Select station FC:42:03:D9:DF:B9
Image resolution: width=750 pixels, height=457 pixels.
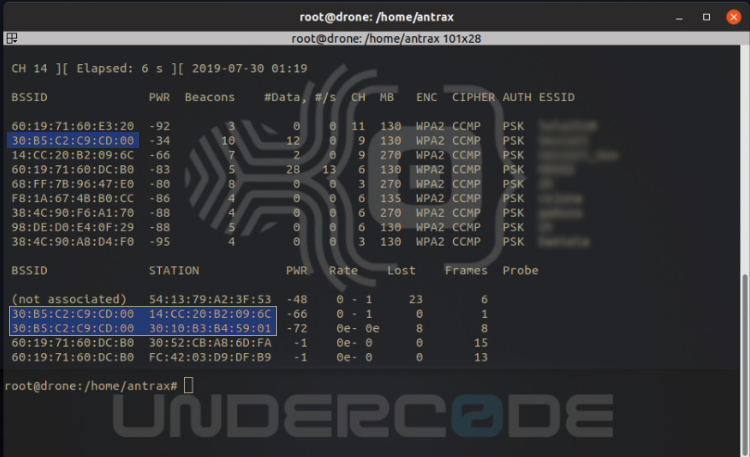pos(210,357)
